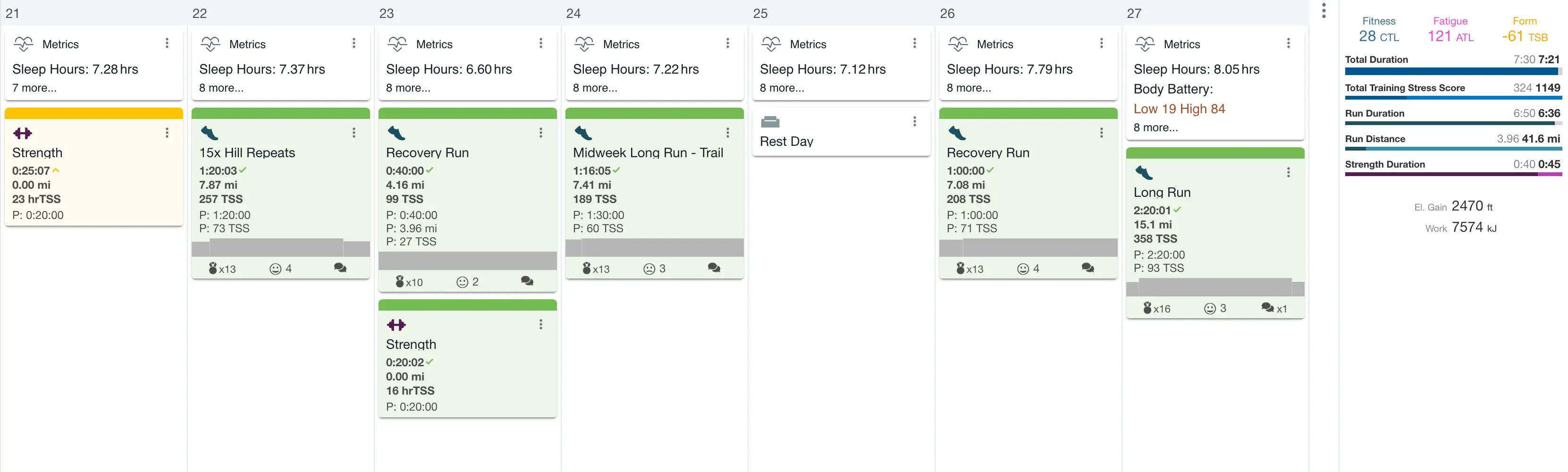The height and width of the screenshot is (472, 1568).
Task: Open the comment bubble on 15x Hill Repeats
Action: (x=340, y=268)
